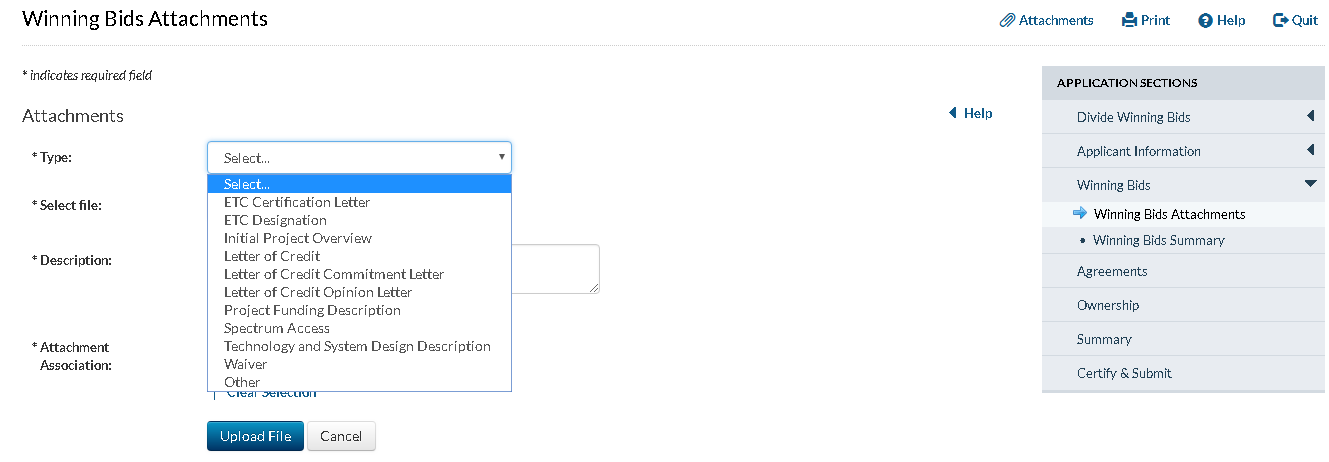Pick Spectrum Access from the list
1329x462 pixels.
pyautogui.click(x=277, y=328)
